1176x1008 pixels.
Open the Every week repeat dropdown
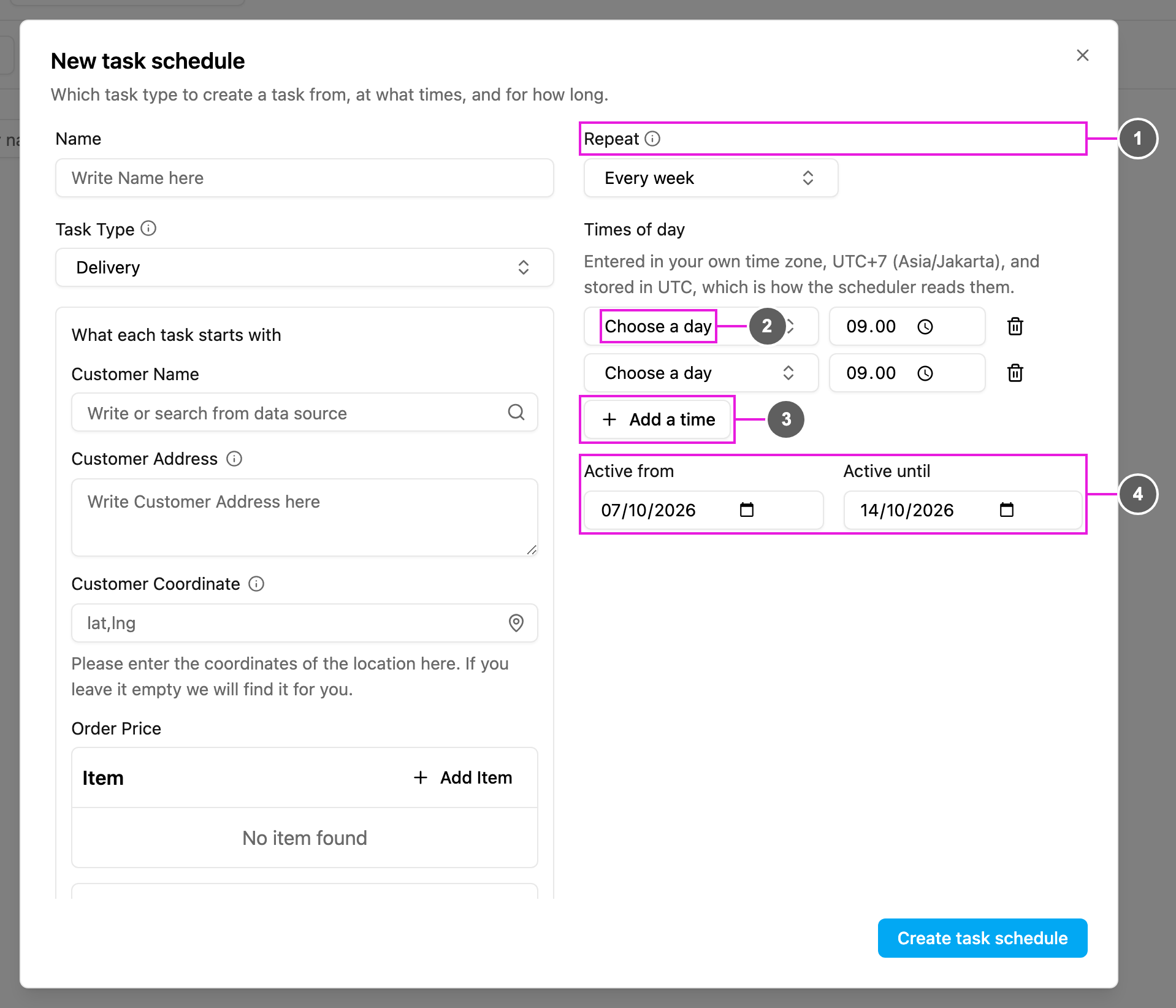711,178
